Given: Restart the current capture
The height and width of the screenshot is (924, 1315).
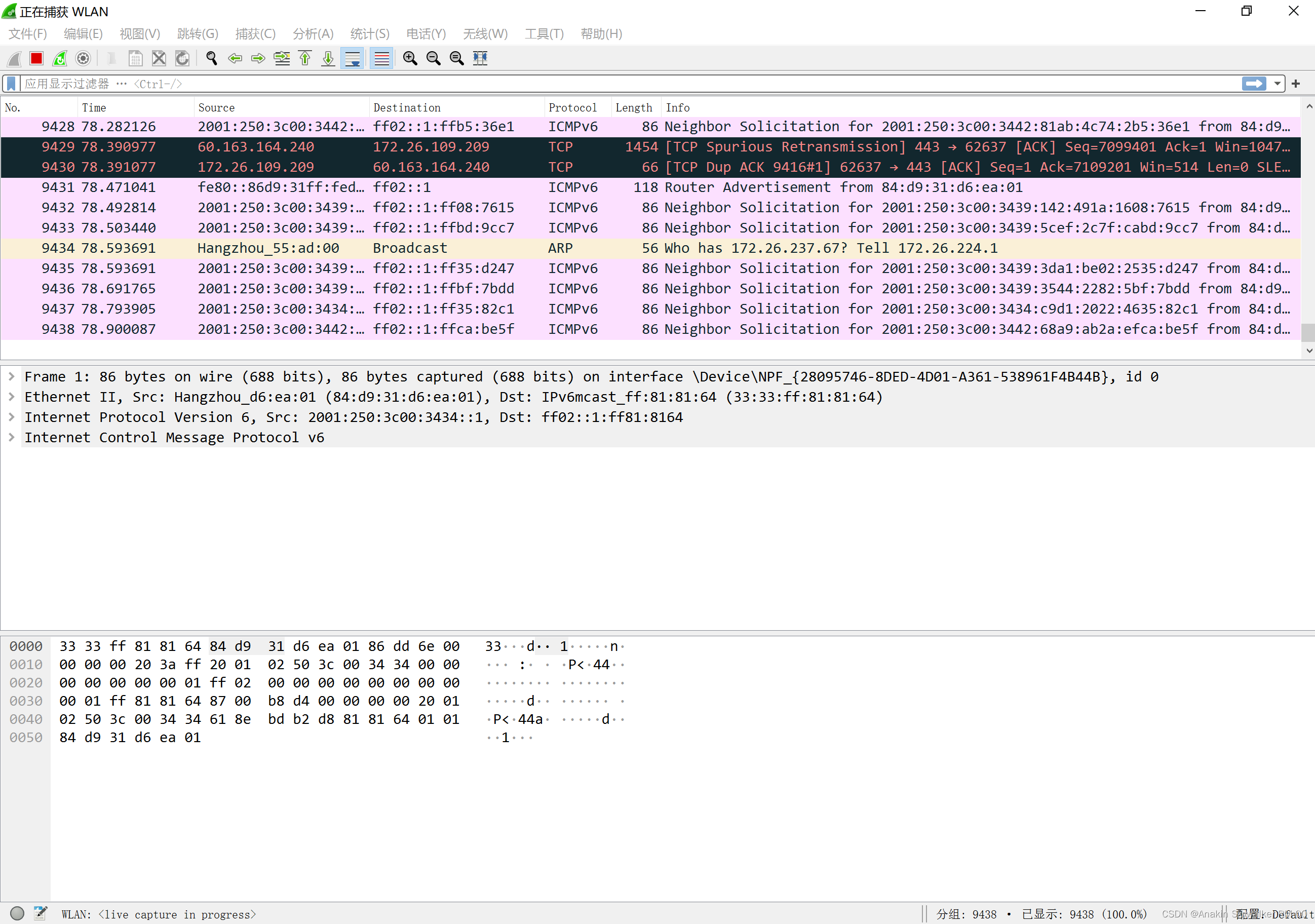Looking at the screenshot, I should [x=60, y=58].
